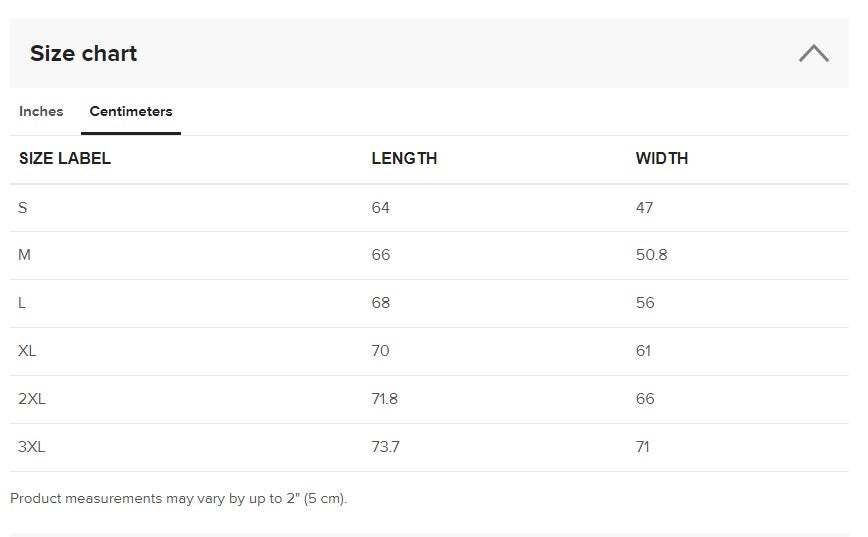Click the WIDTH column header
This screenshot has height=537, width=868.
pyautogui.click(x=662, y=158)
